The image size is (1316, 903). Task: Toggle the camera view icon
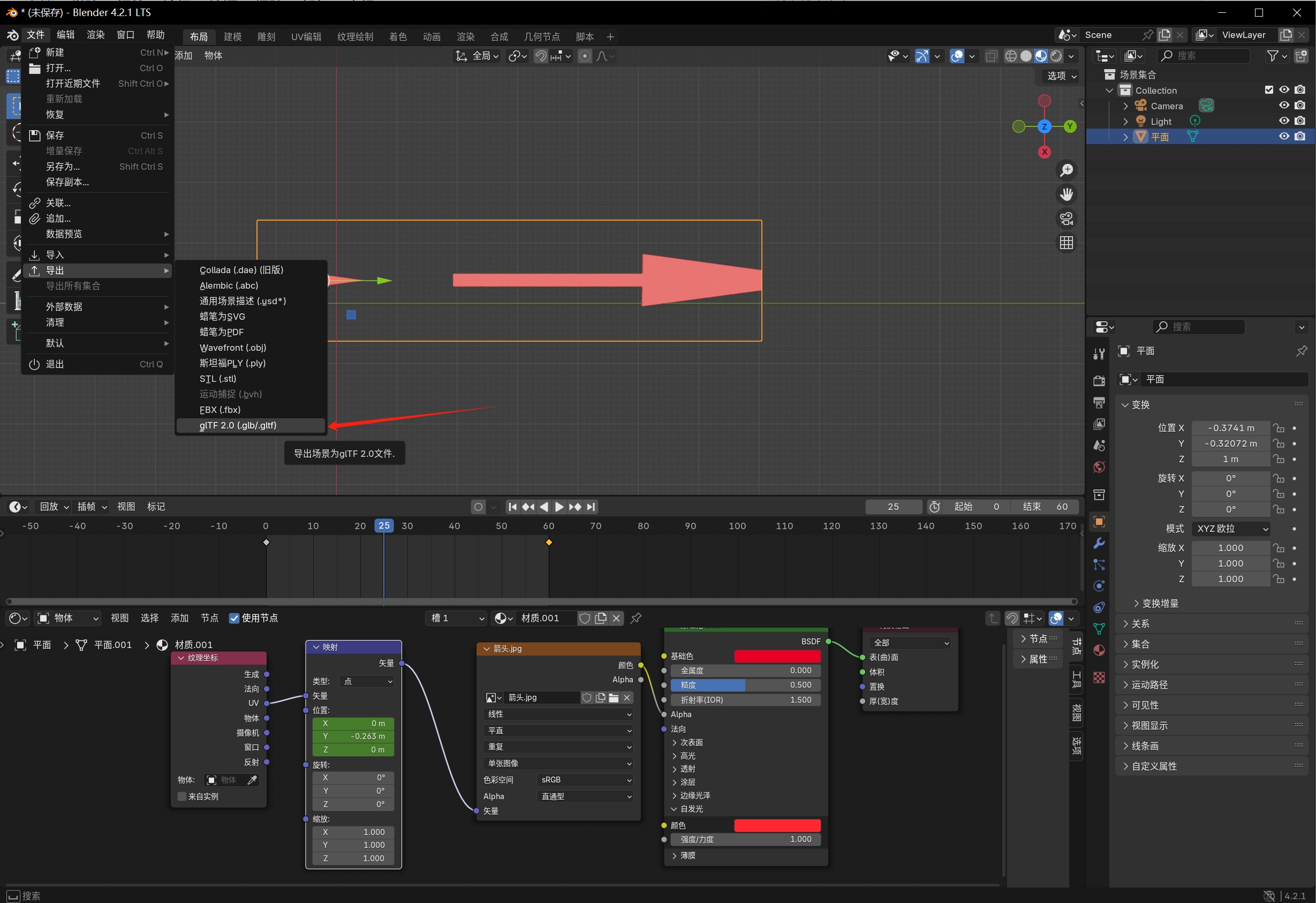click(x=1067, y=219)
